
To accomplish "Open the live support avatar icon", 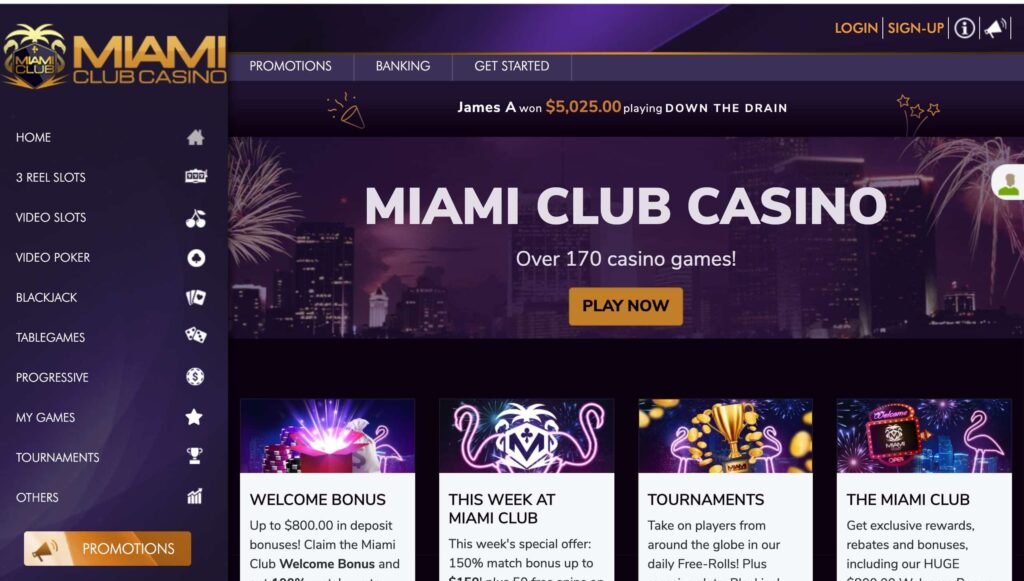I will [1009, 183].
